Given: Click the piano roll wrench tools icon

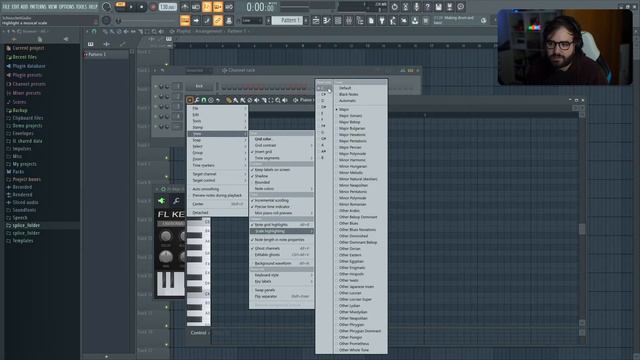Looking at the screenshot, I should point(197,100).
